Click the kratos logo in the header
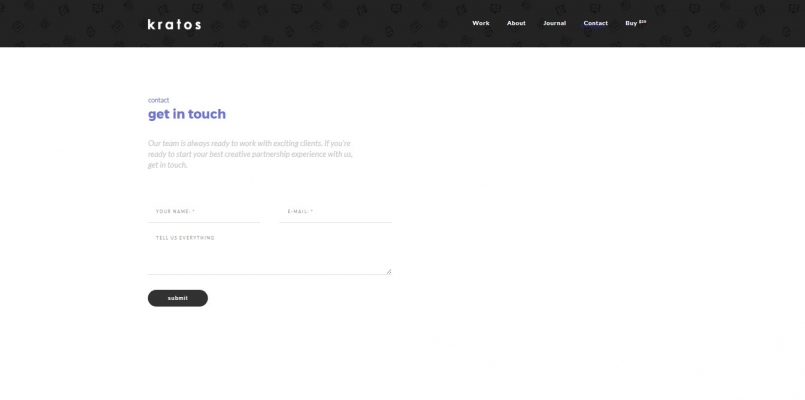Image resolution: width=805 pixels, height=400 pixels. [174, 24]
